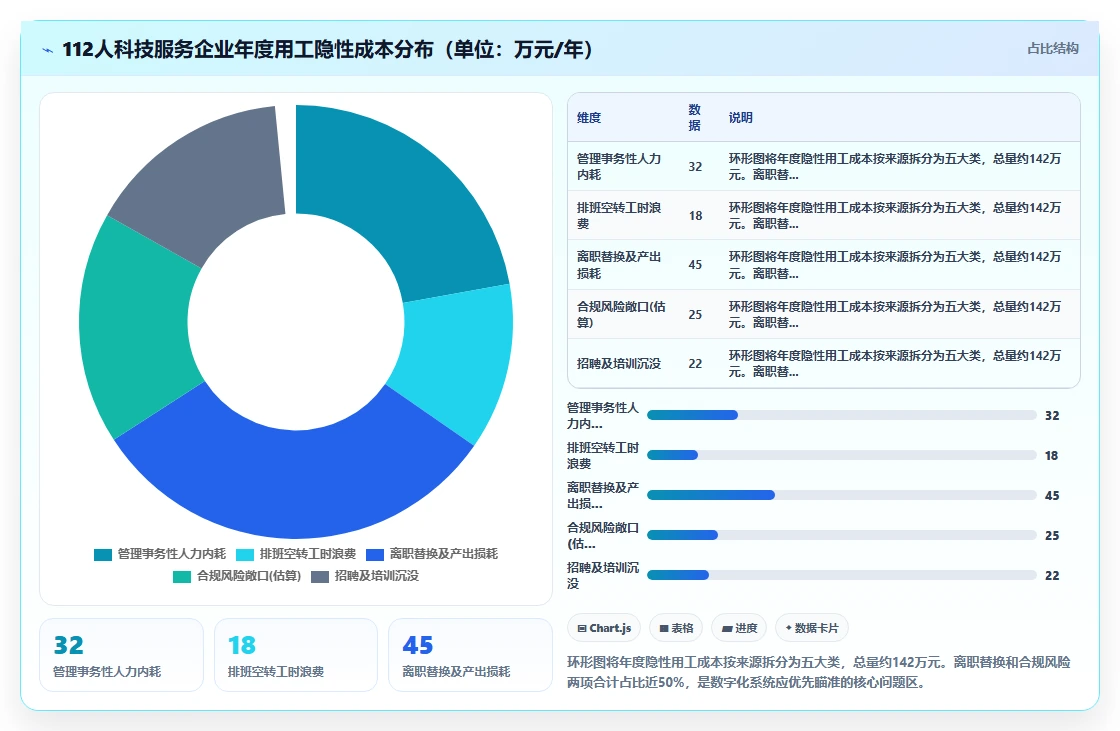Click progress bar for 离职替换及产出损耗

tap(841, 495)
